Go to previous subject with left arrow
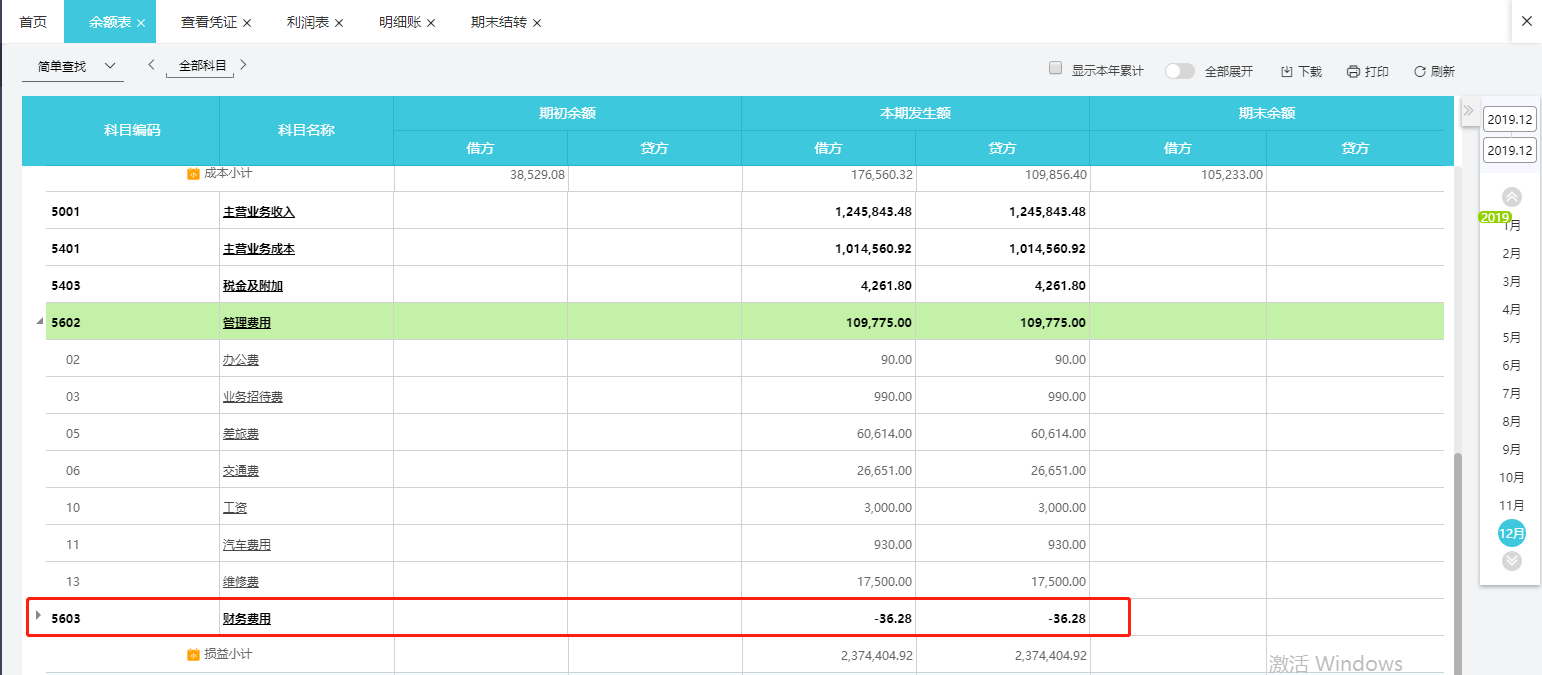 coord(151,65)
